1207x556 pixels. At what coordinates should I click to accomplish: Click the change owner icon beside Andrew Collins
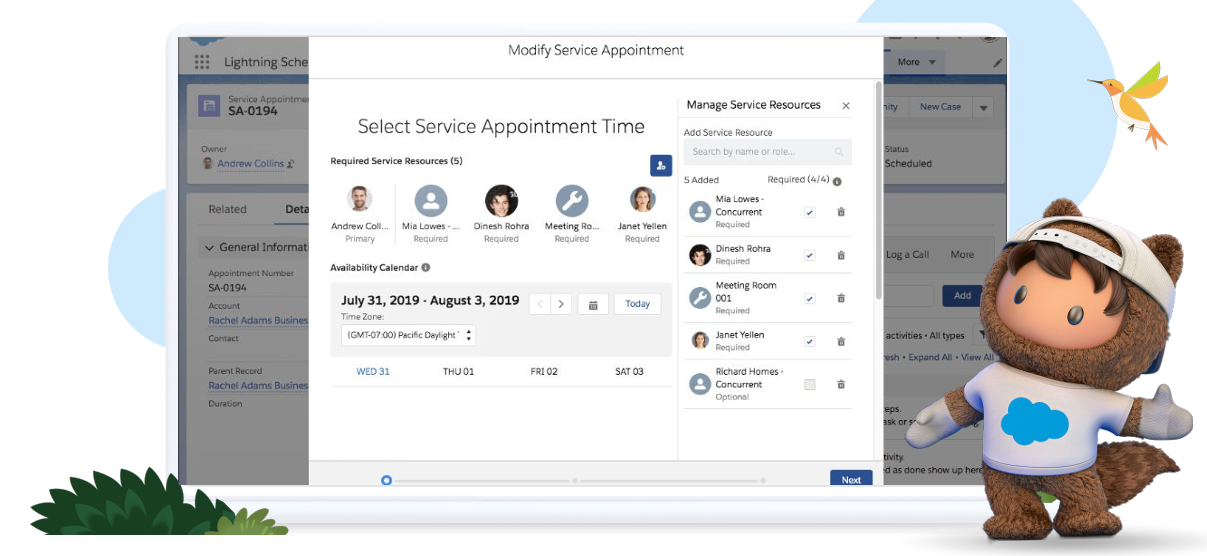(x=291, y=163)
